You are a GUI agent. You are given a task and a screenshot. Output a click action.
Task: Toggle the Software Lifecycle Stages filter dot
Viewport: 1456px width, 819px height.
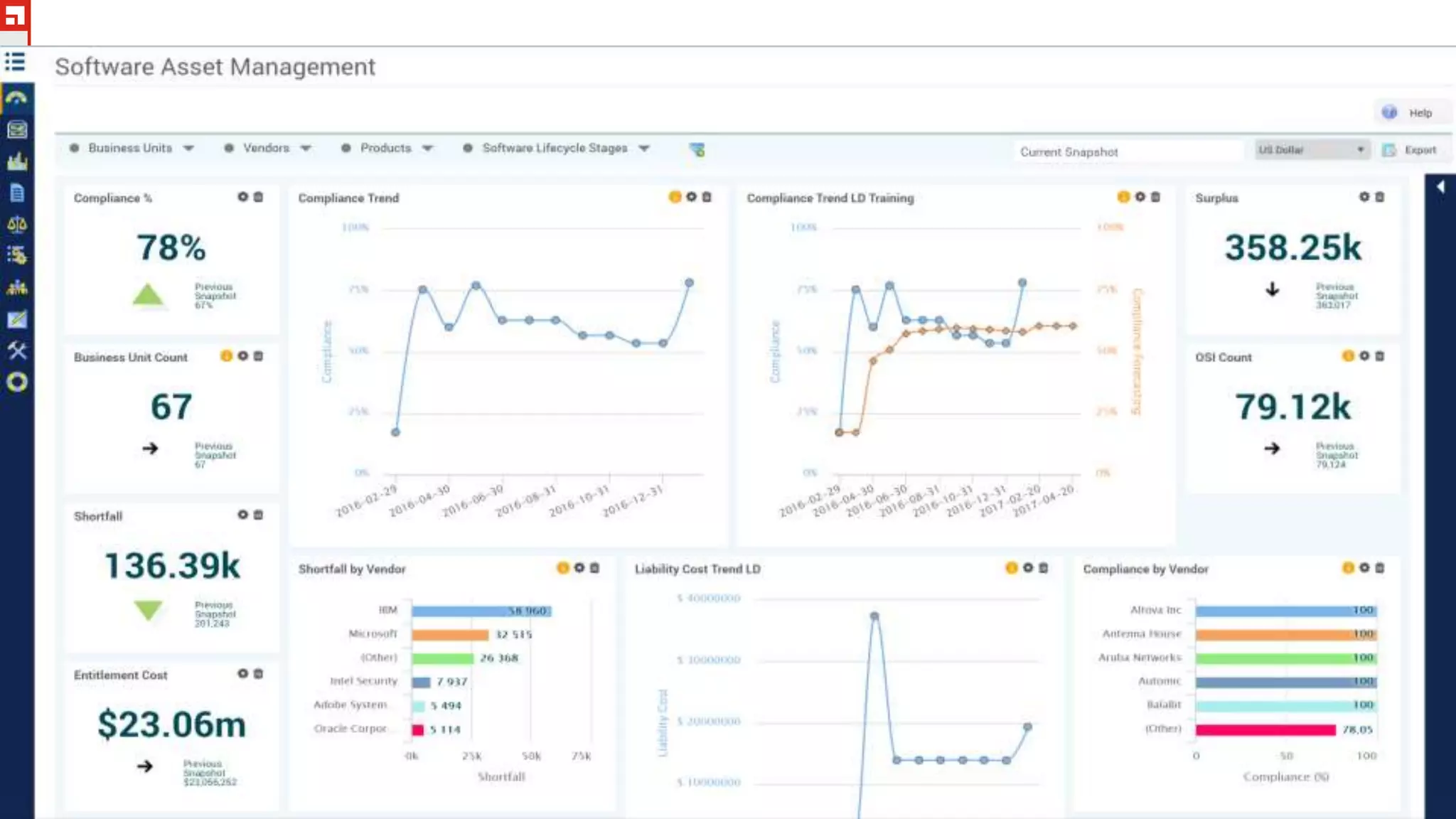tap(467, 148)
